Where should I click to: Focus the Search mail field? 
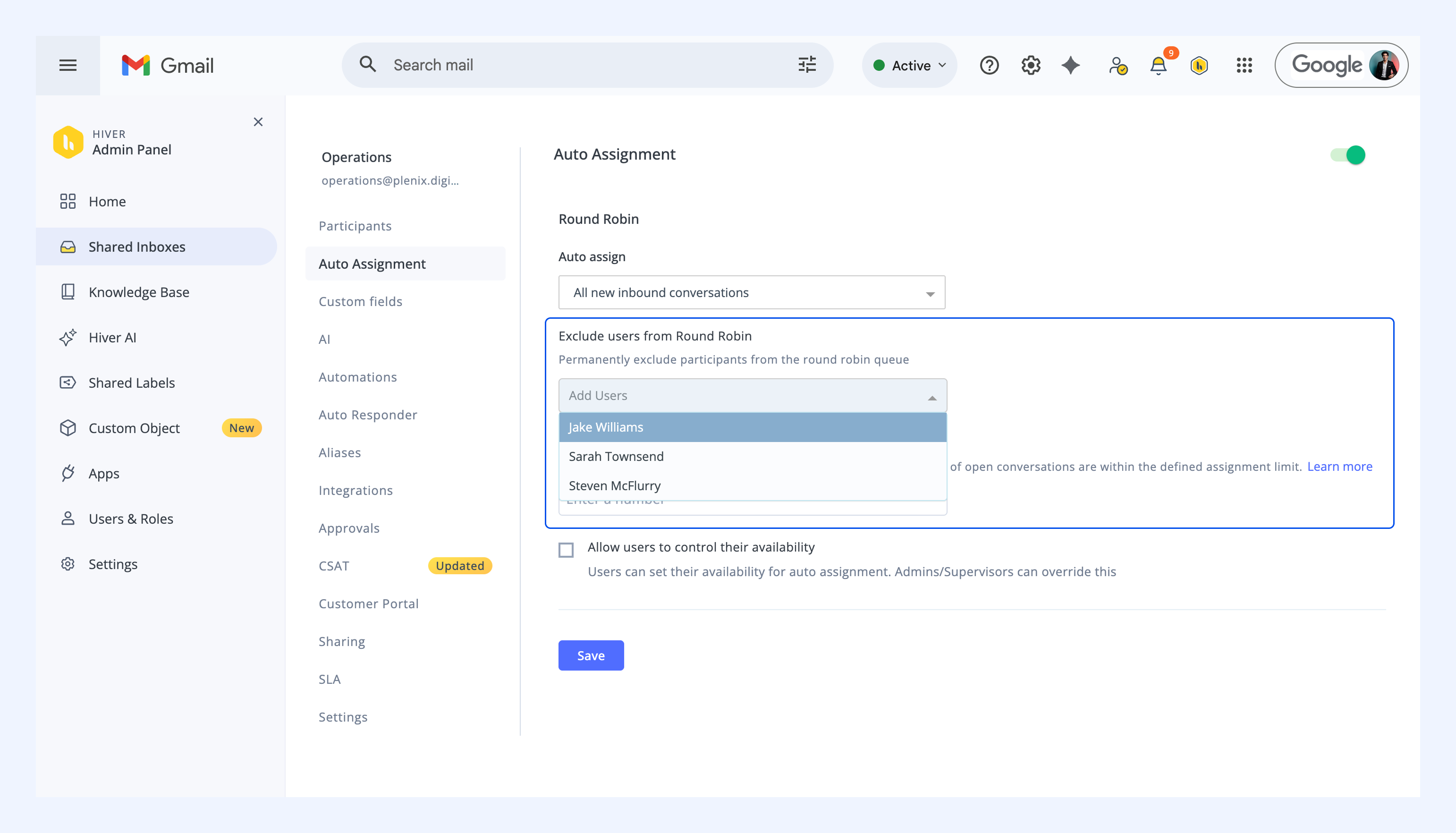pyautogui.click(x=587, y=65)
